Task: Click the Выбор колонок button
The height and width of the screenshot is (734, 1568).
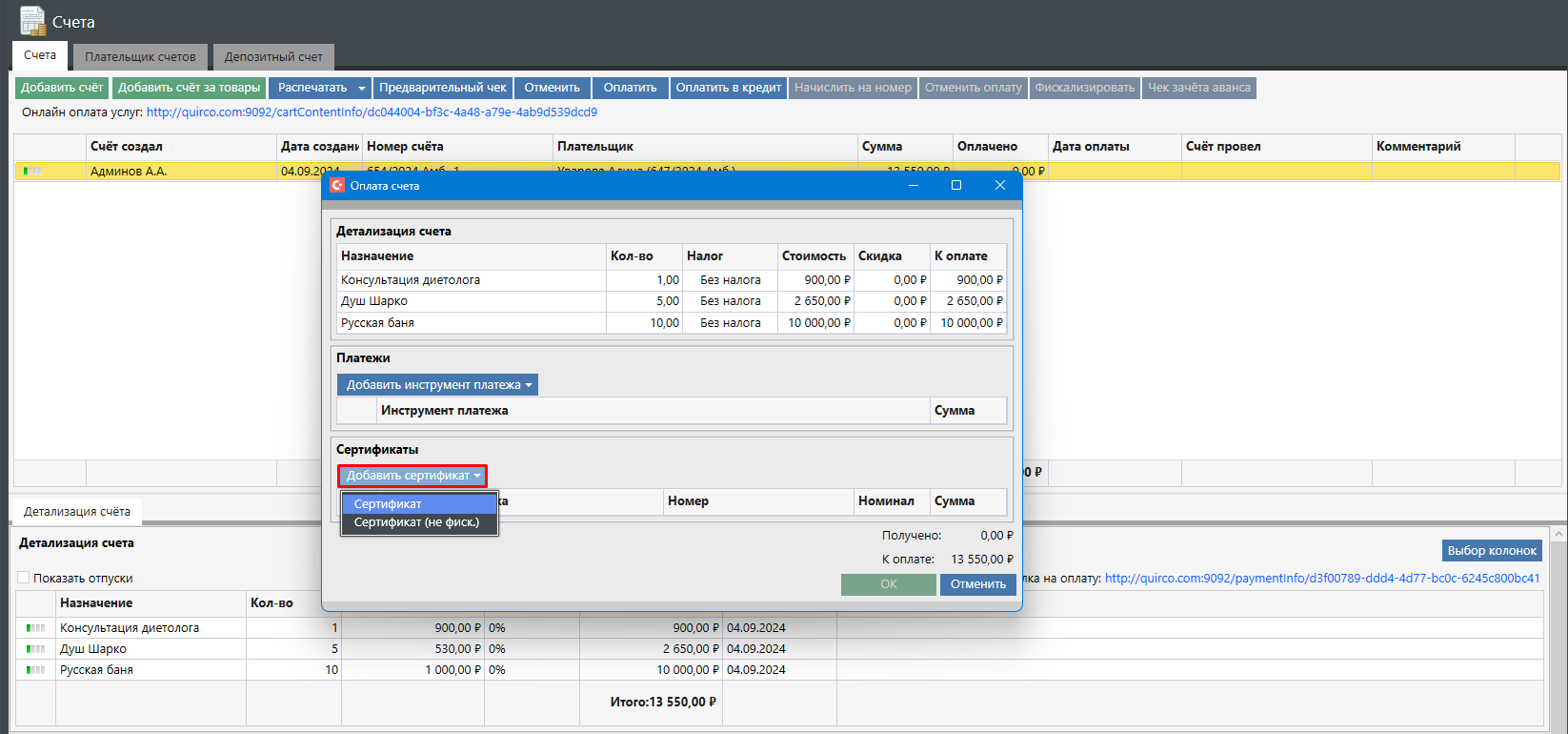Action: coord(1491,551)
